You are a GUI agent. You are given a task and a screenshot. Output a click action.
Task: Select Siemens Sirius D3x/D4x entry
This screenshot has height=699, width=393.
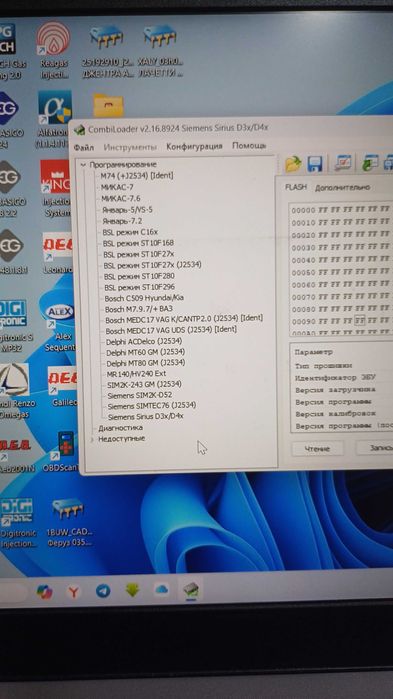coord(146,416)
